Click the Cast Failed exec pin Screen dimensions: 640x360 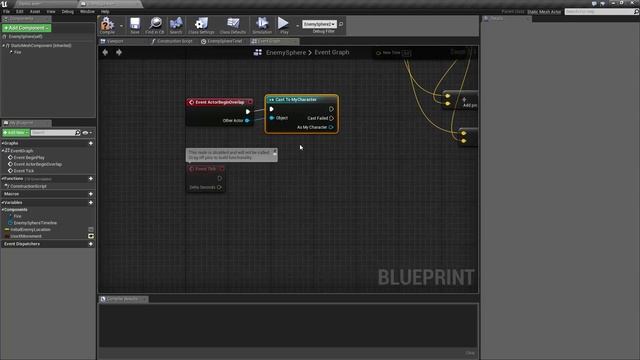pyautogui.click(x=331, y=118)
